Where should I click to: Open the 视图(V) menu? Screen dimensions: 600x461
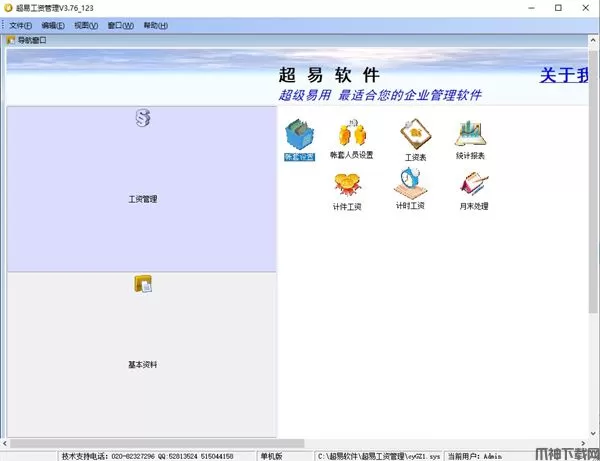(x=86, y=26)
